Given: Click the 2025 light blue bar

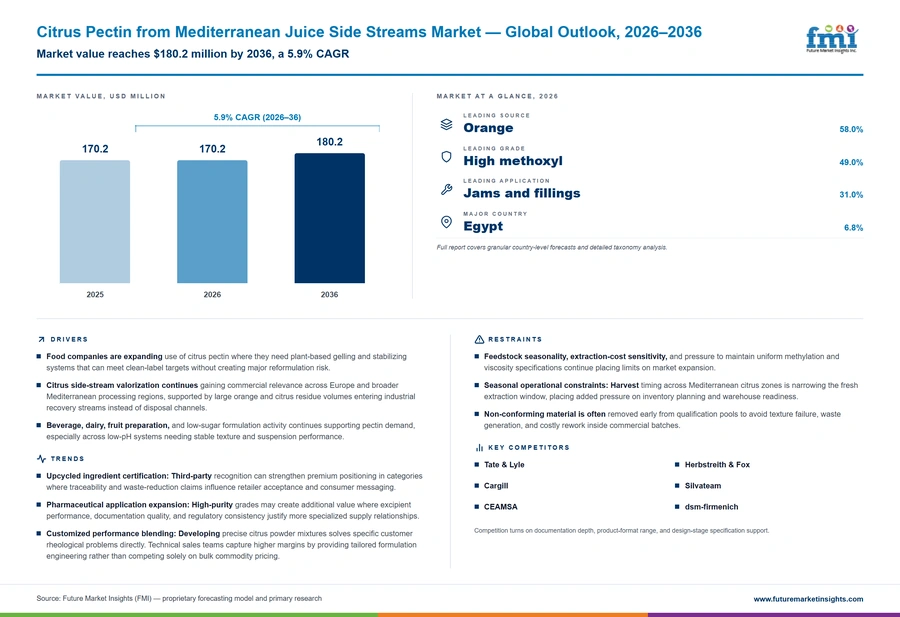Looking at the screenshot, I should 95,222.
